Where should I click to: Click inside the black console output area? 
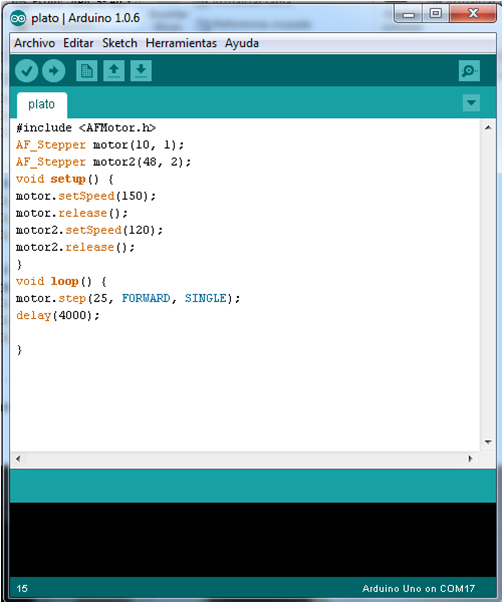(253, 539)
